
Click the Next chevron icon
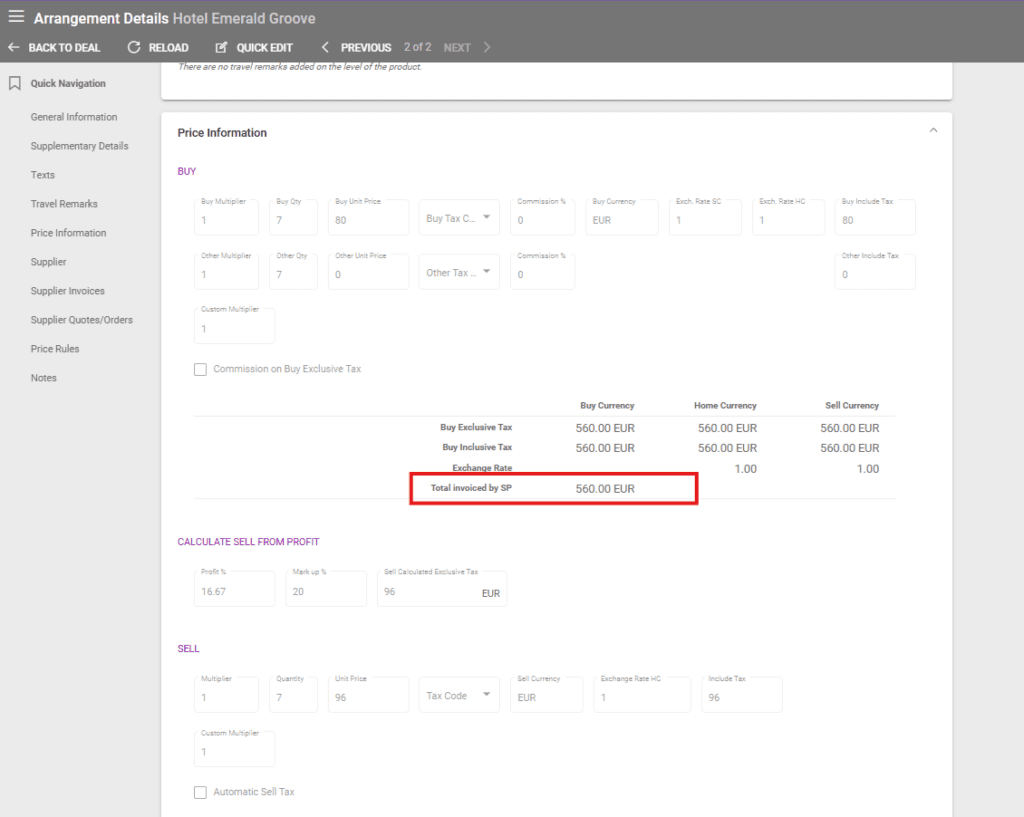click(487, 47)
